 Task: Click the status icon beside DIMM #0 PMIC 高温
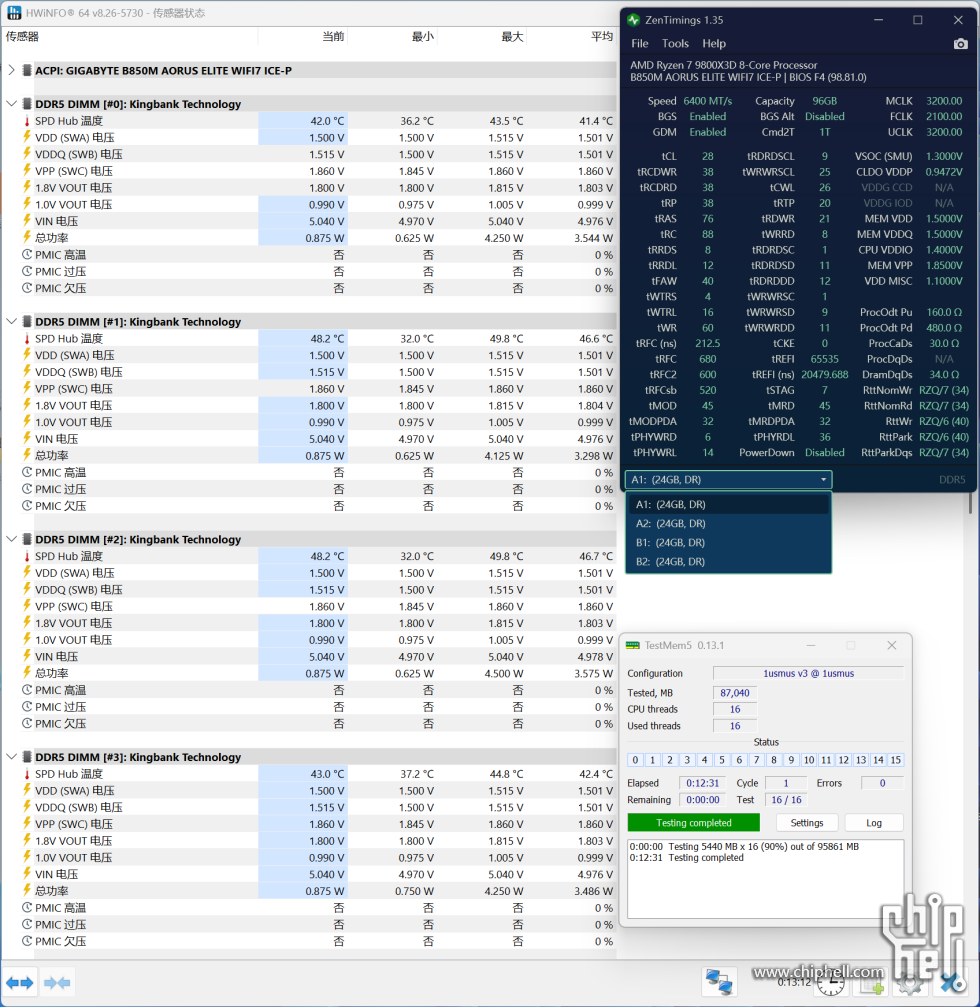[x=27, y=254]
